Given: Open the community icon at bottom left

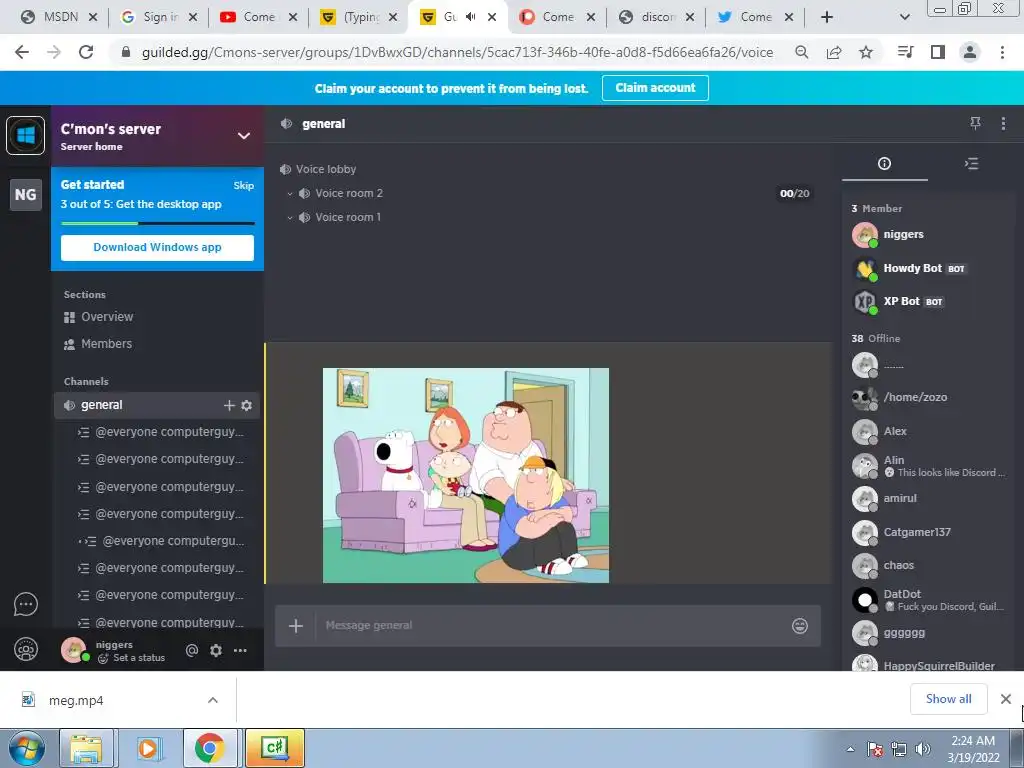Looking at the screenshot, I should click(x=25, y=649).
